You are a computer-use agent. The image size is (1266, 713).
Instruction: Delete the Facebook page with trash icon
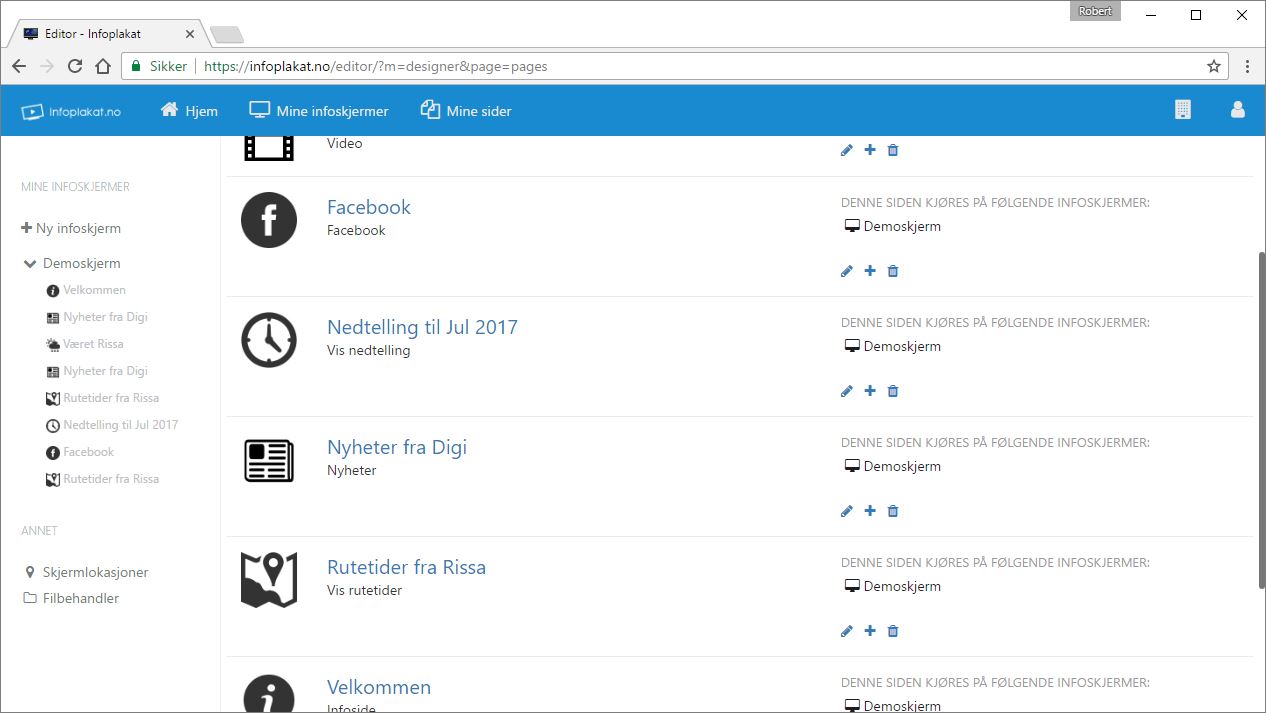click(x=893, y=271)
